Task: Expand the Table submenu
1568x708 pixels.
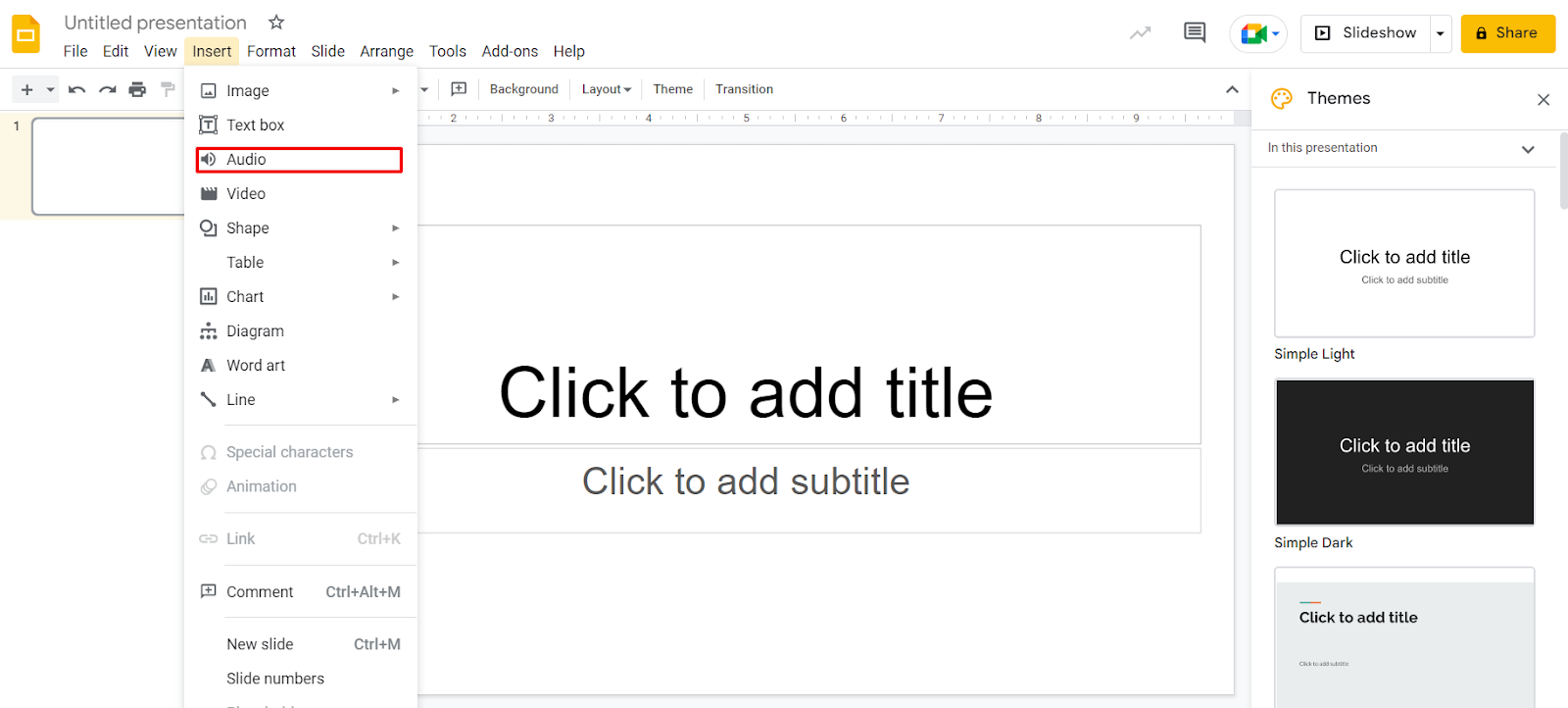Action: pos(301,262)
